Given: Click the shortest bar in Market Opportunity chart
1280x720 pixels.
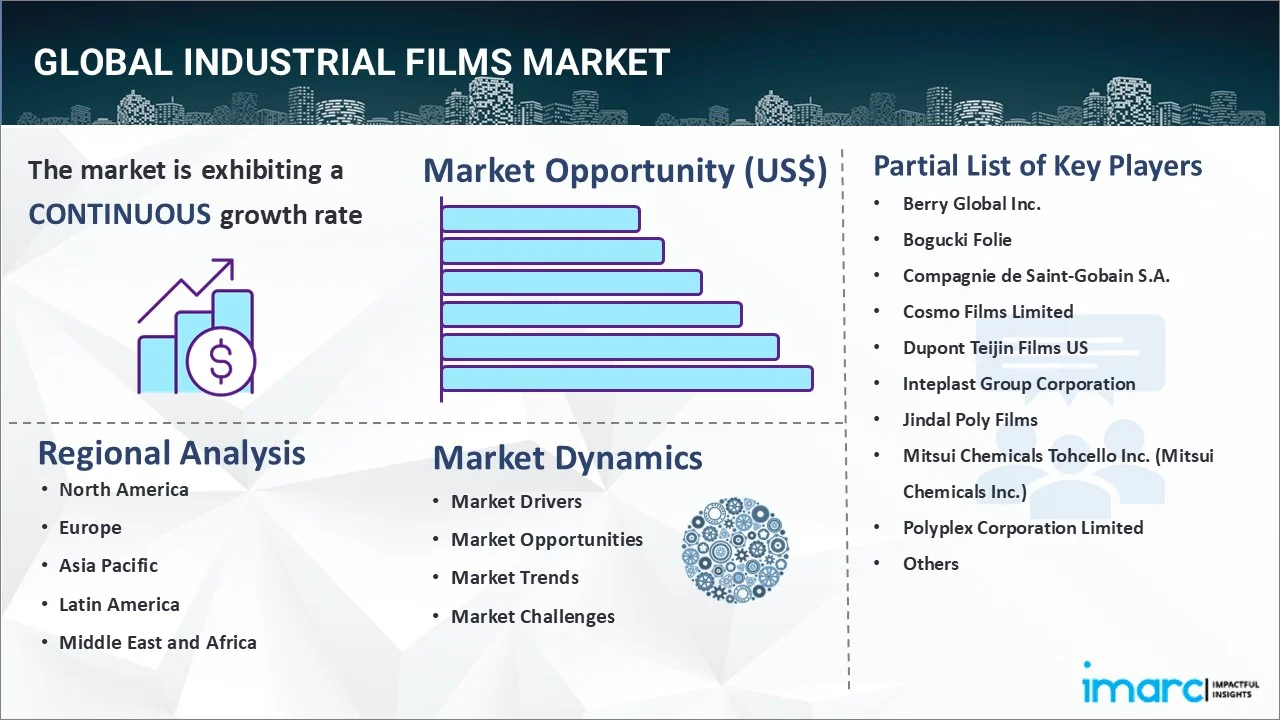Looking at the screenshot, I should pyautogui.click(x=540, y=218).
